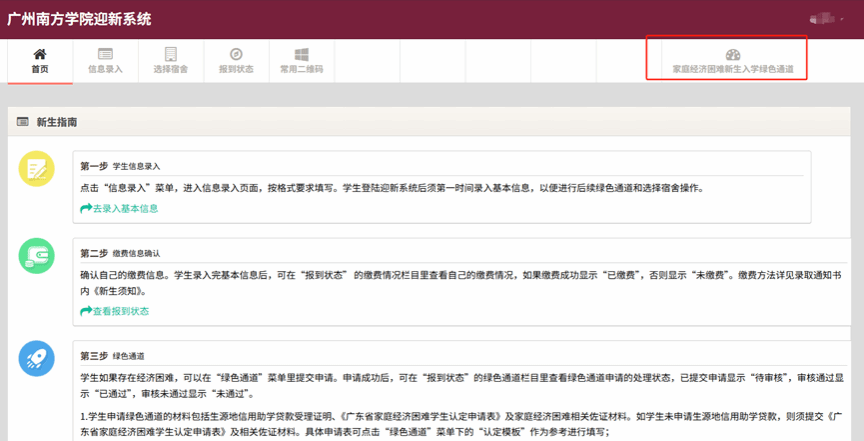Open the 报到状态 compass icon

[x=236, y=54]
